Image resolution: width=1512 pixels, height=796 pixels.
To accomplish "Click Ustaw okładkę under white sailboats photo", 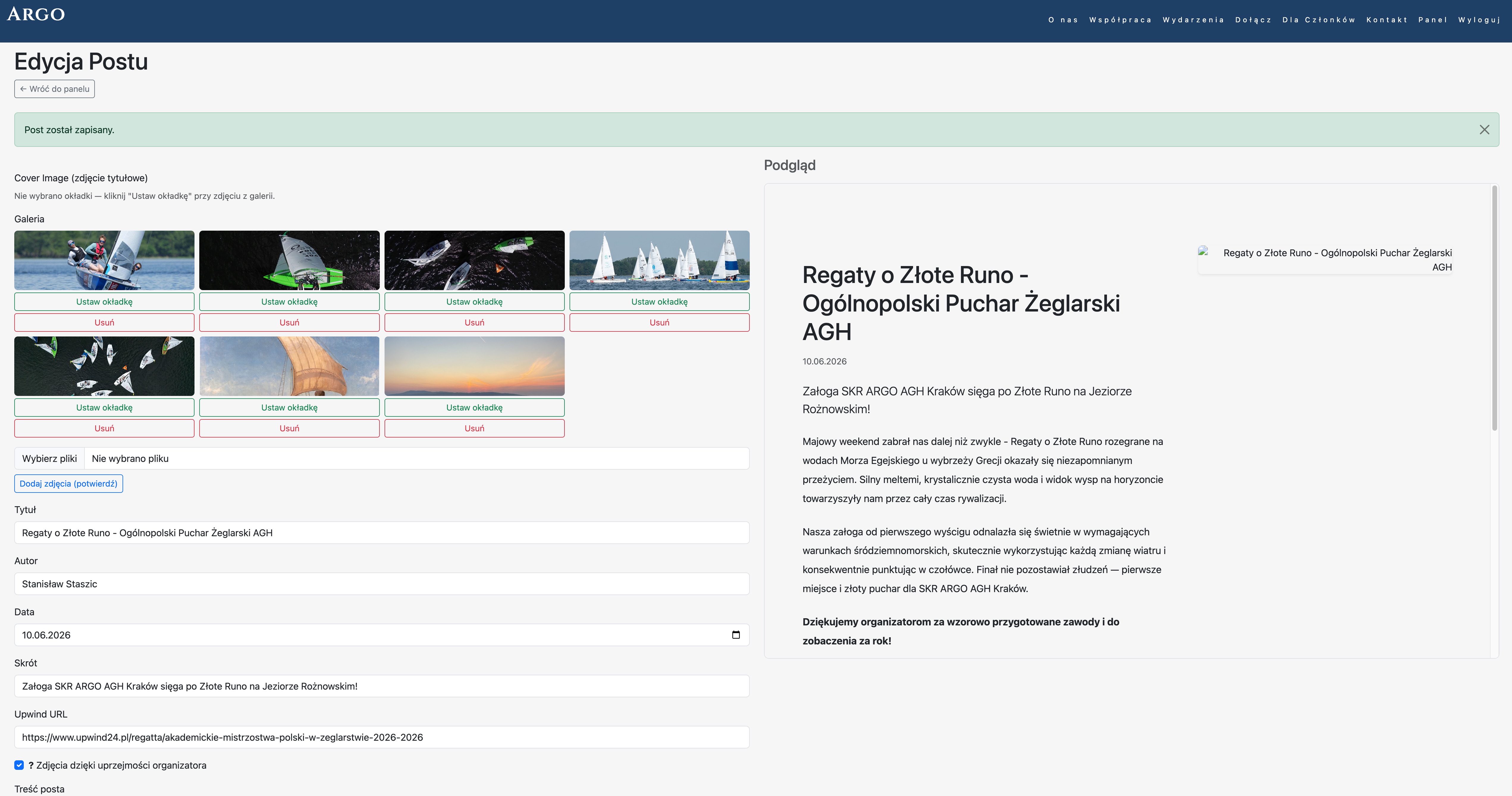I will [659, 301].
